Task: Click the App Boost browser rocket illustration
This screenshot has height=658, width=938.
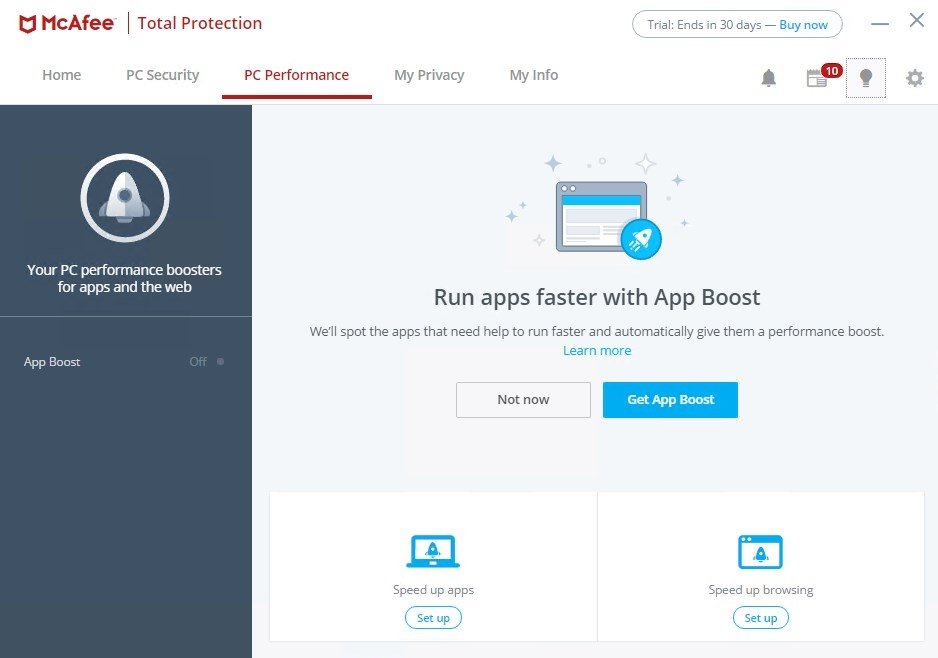Action: point(609,220)
